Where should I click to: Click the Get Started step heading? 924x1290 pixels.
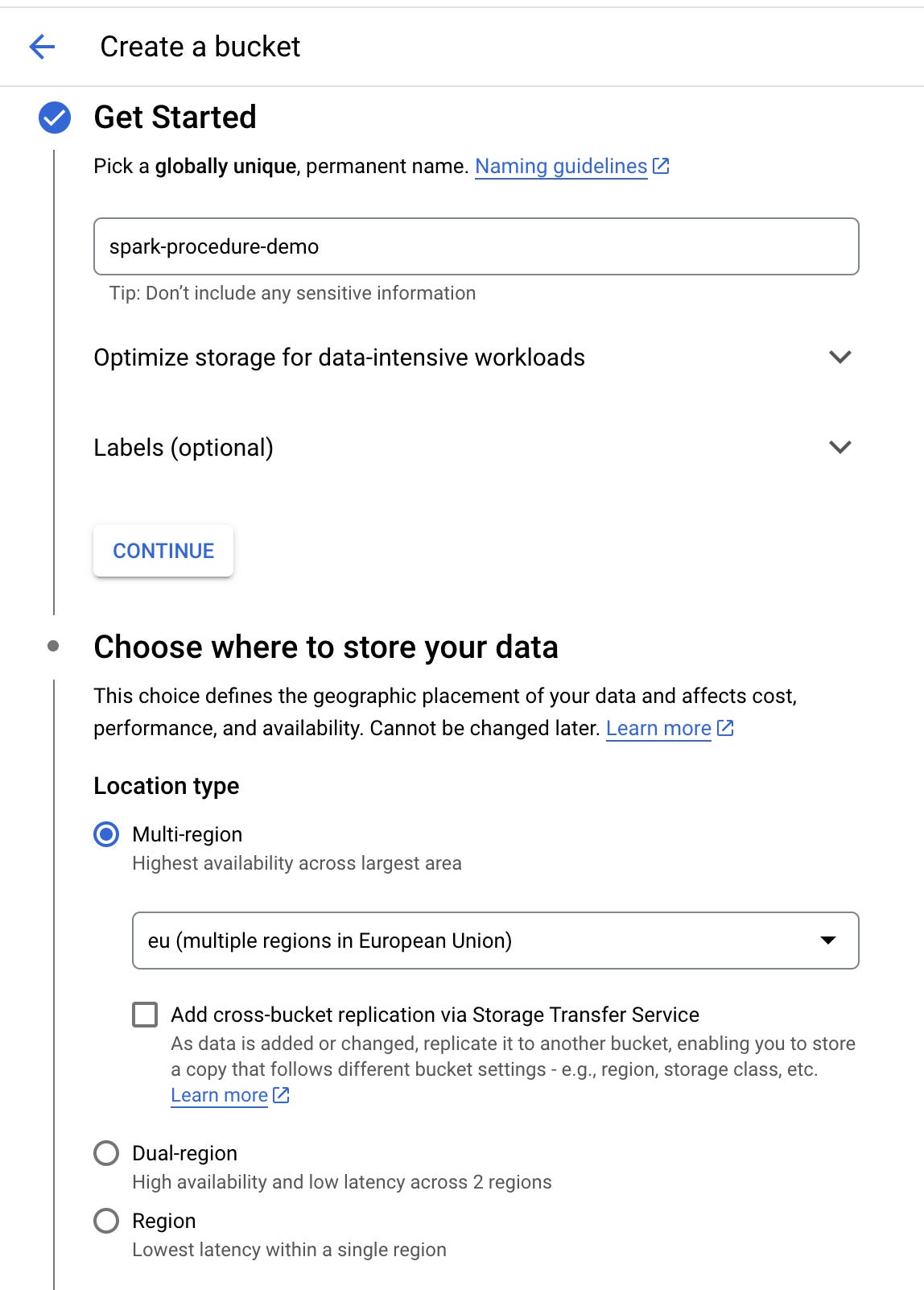[175, 118]
